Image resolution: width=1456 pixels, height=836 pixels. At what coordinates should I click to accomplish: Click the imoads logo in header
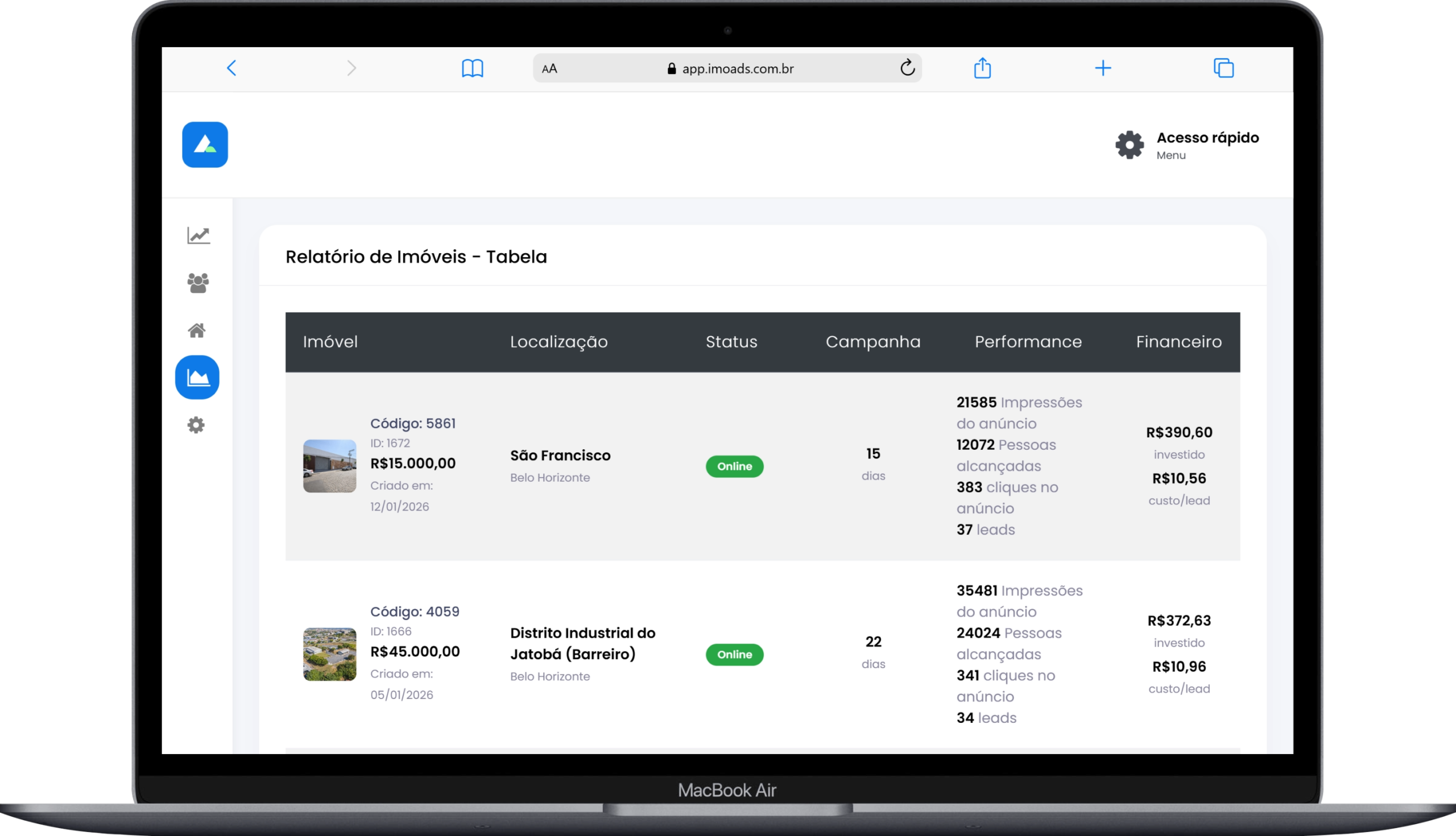click(205, 144)
